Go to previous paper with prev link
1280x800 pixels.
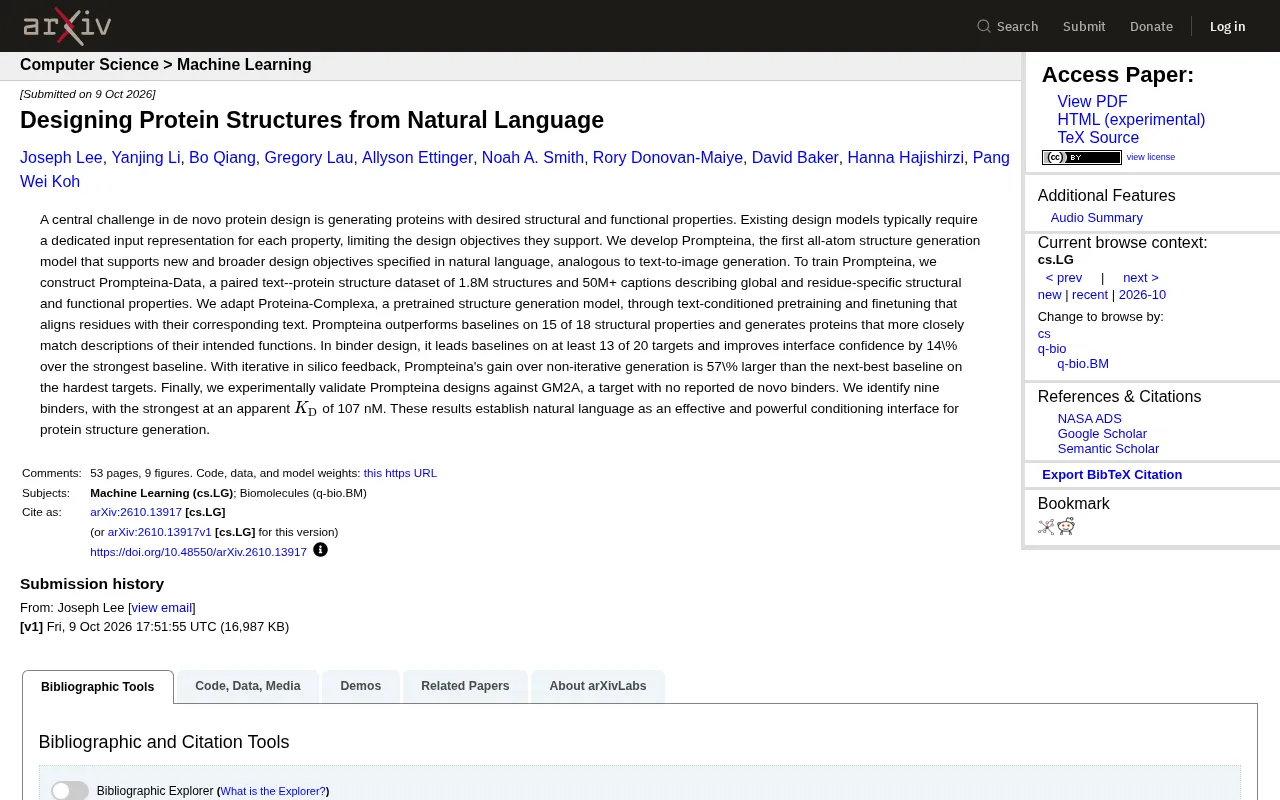click(x=1064, y=278)
